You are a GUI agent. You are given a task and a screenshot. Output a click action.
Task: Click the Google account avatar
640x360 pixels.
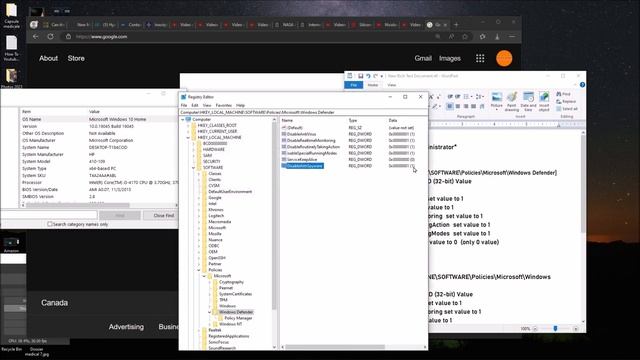(504, 58)
